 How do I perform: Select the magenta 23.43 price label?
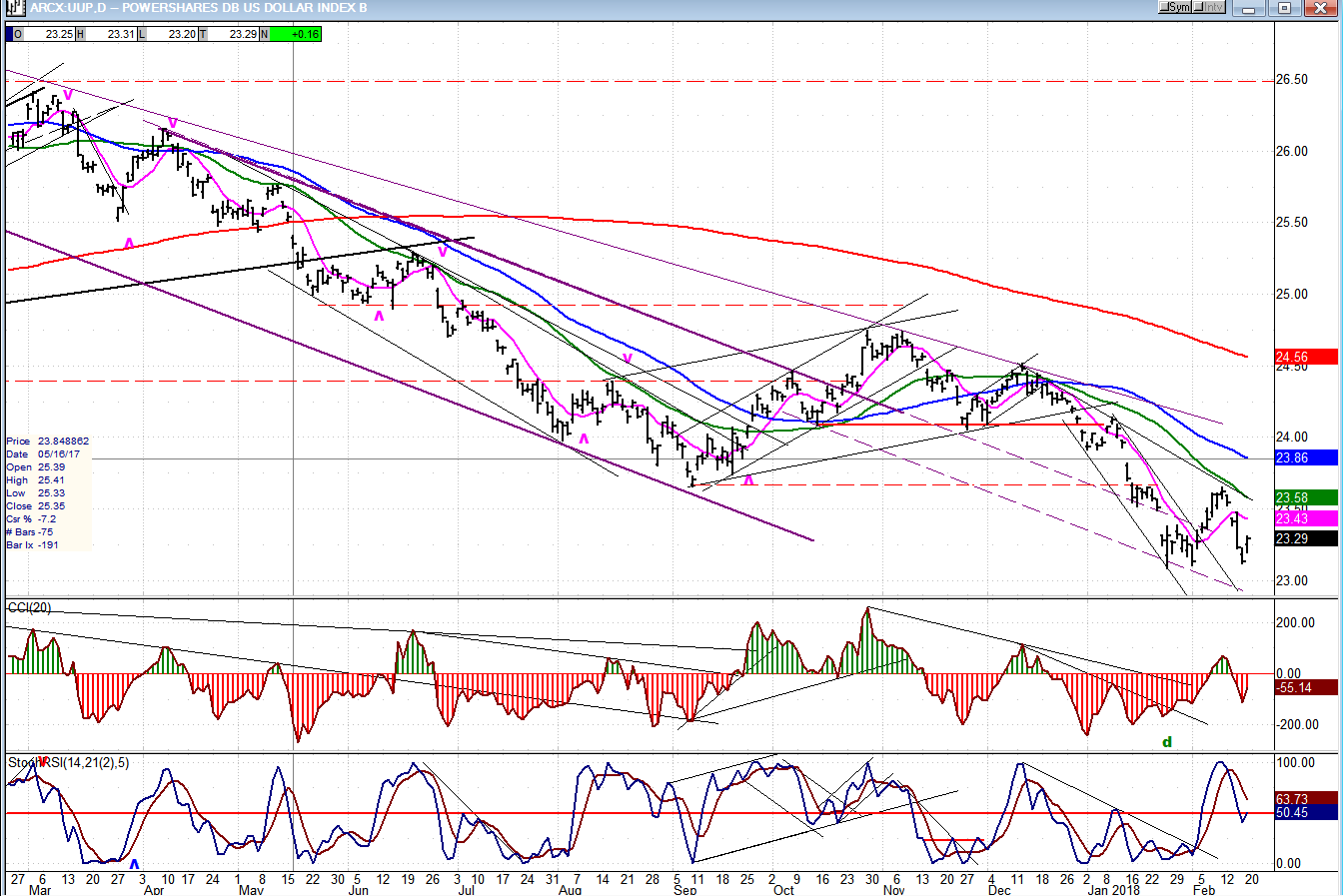(1305, 518)
